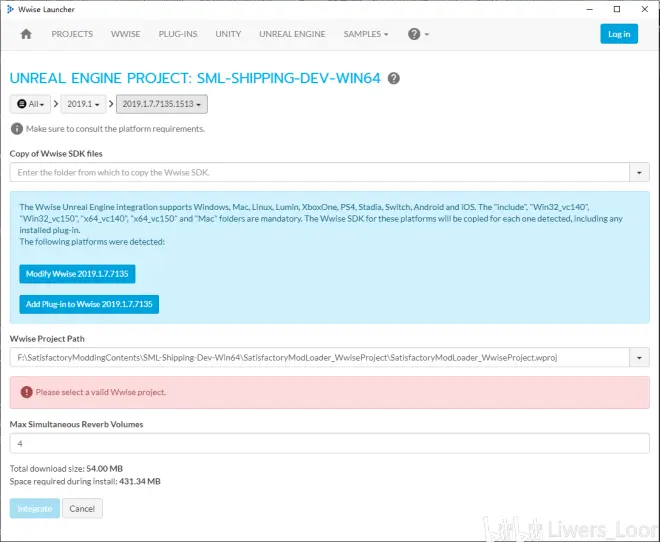Screen dimensions: 660x542
Task: Expand the SAMPLES menu
Action: tap(366, 34)
